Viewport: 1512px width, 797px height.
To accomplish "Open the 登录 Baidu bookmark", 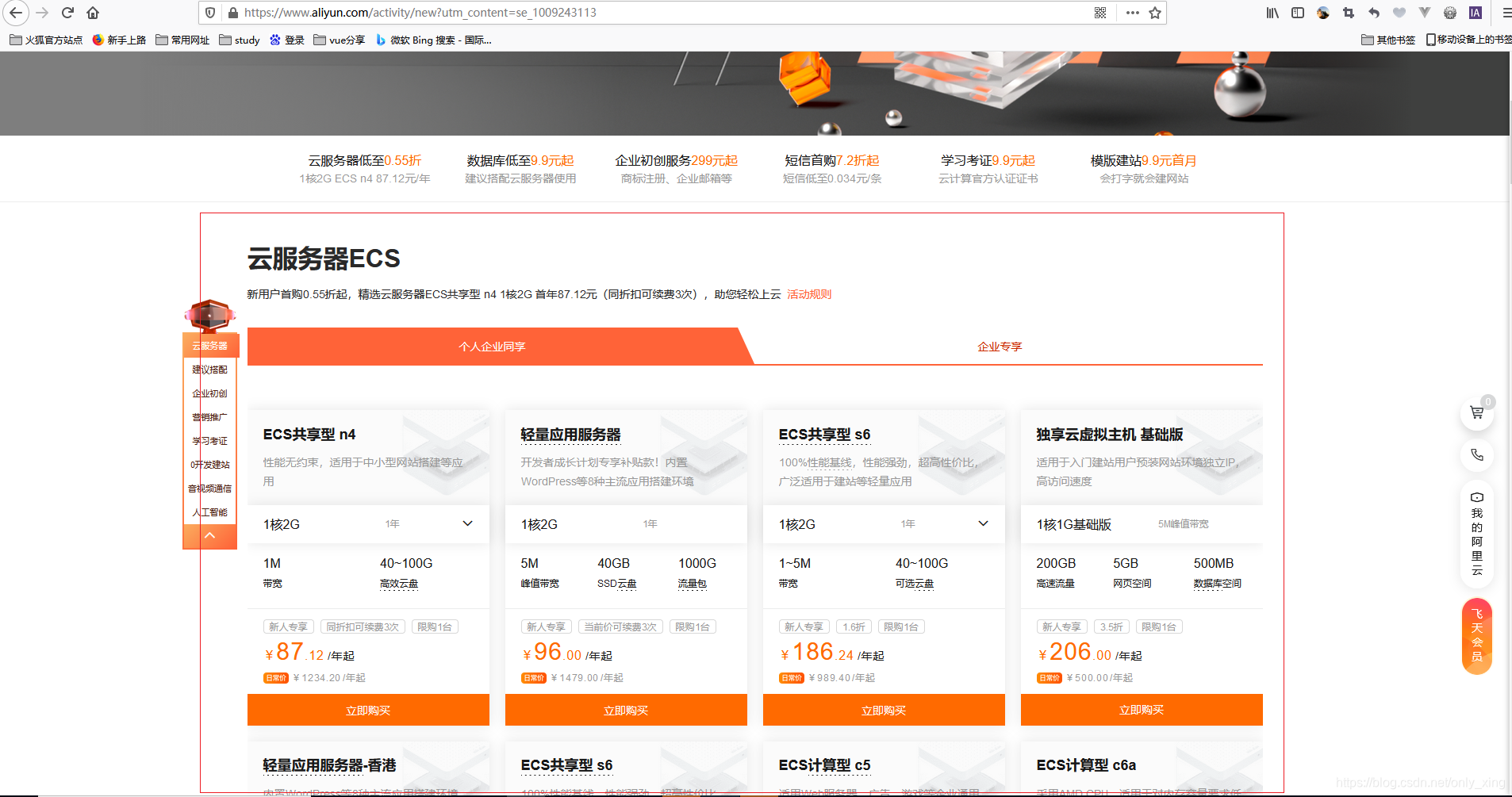I will coord(287,40).
